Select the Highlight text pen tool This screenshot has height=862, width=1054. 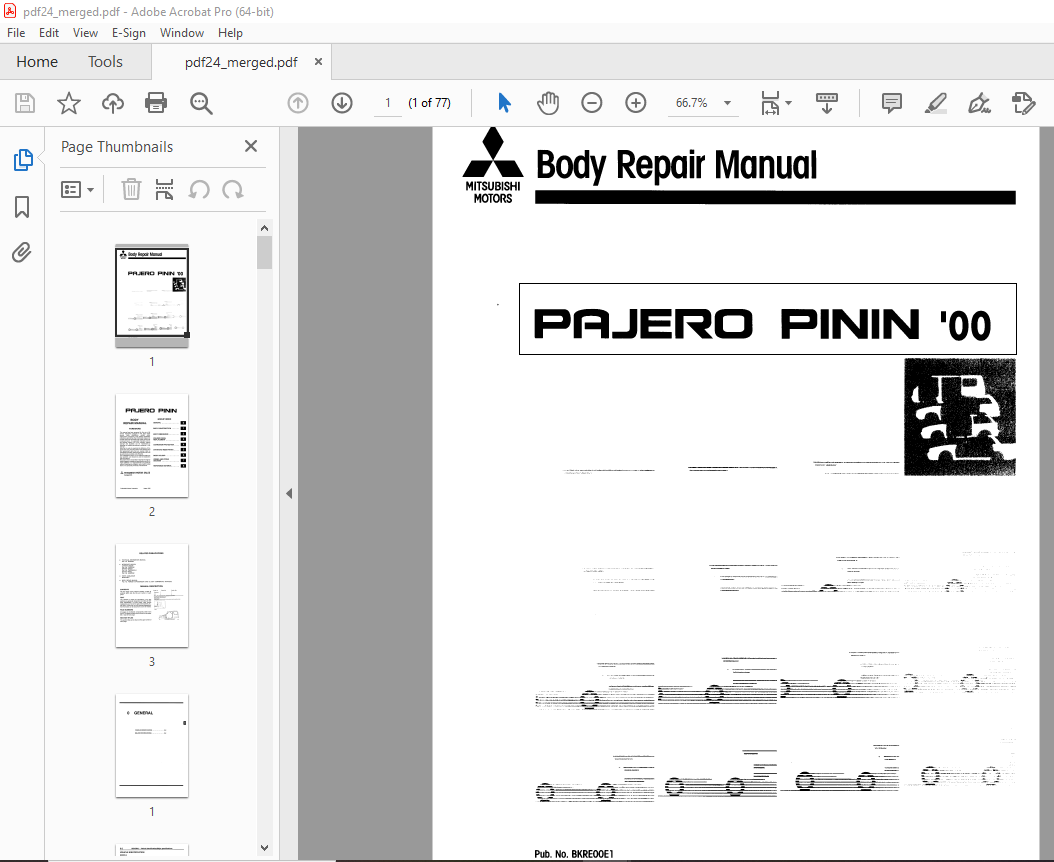(x=936, y=103)
